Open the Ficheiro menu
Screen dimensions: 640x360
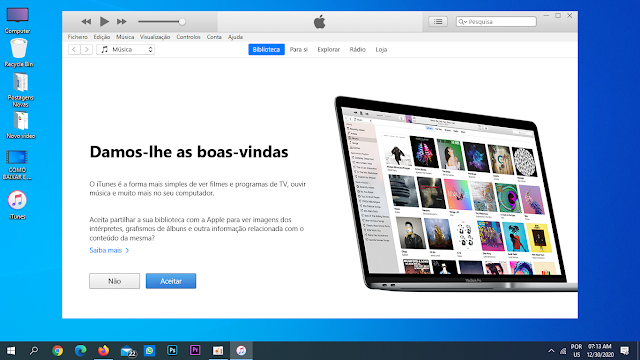tap(78, 37)
